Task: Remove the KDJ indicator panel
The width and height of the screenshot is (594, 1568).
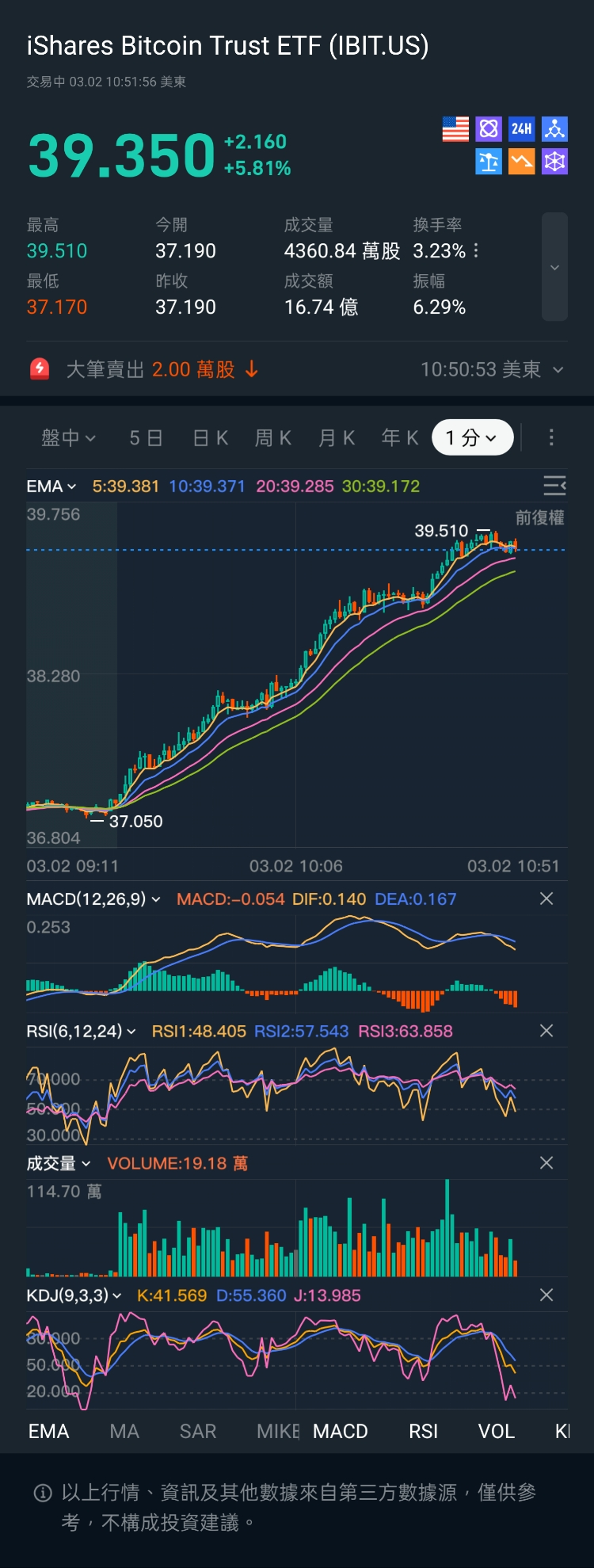Action: [x=546, y=1295]
